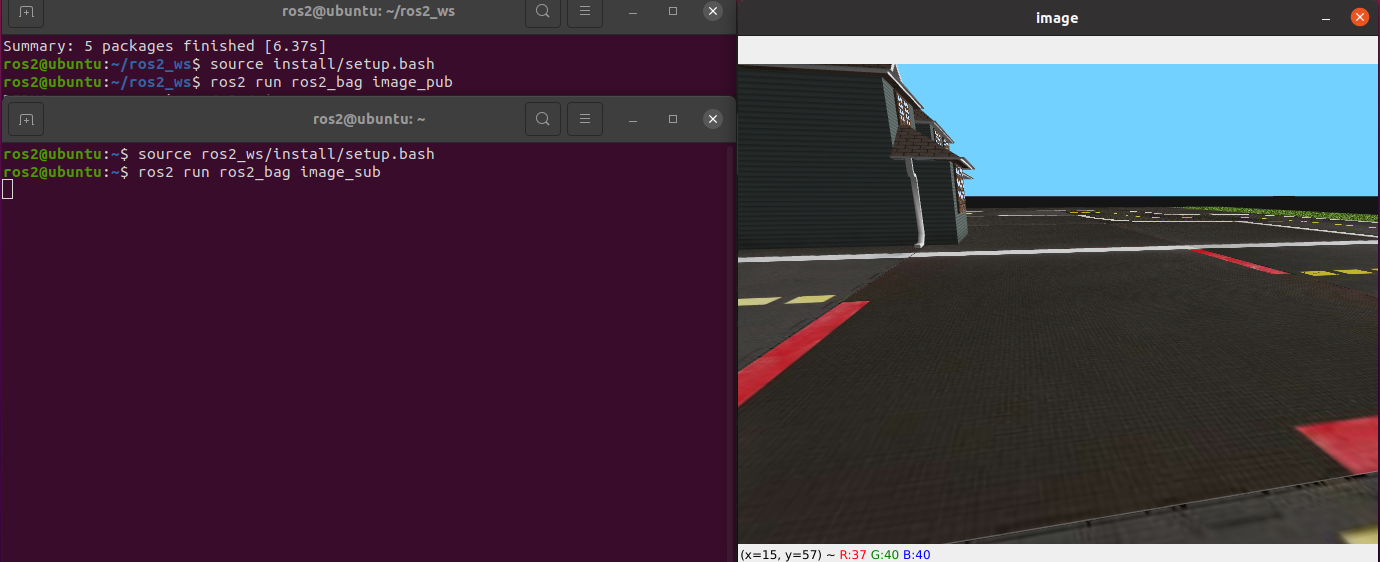Minimize the ros2_ws terminal window
Screen dimensions: 1380x562
[632, 11]
